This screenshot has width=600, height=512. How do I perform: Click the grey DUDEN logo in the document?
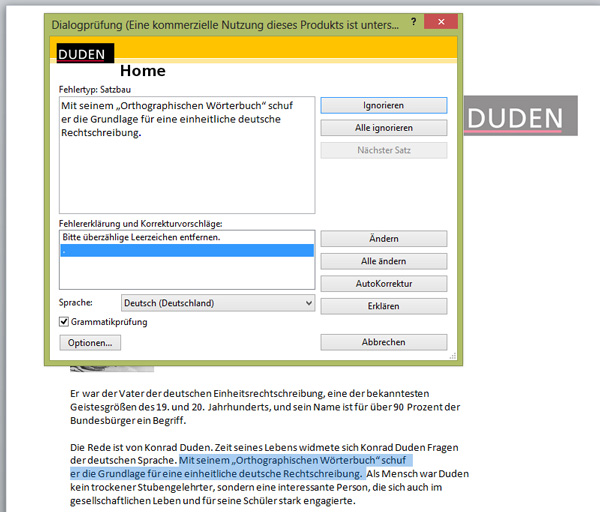(514, 118)
